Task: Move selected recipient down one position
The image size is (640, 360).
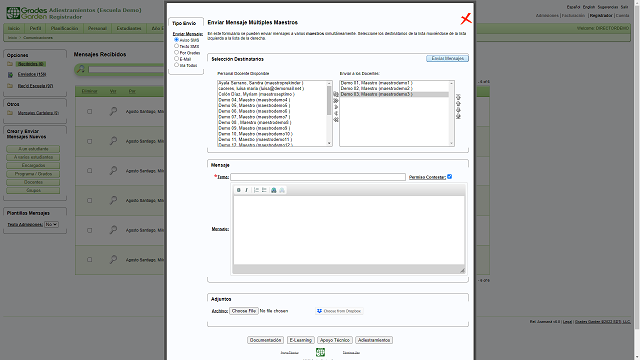Action: pos(458,110)
